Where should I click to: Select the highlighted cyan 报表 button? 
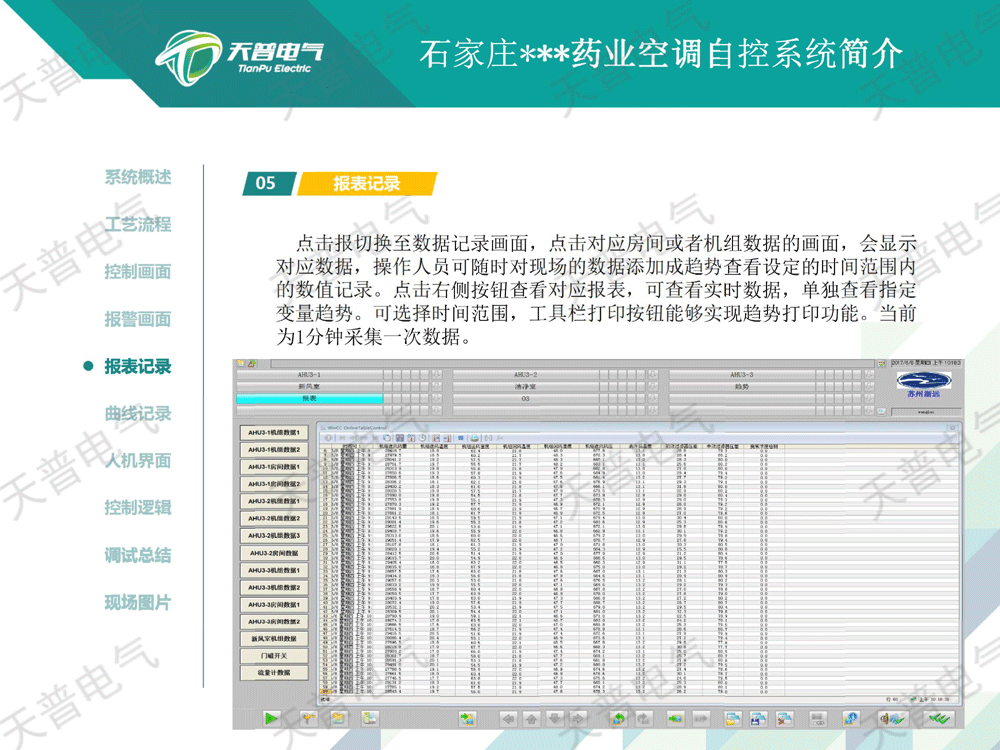click(x=309, y=399)
